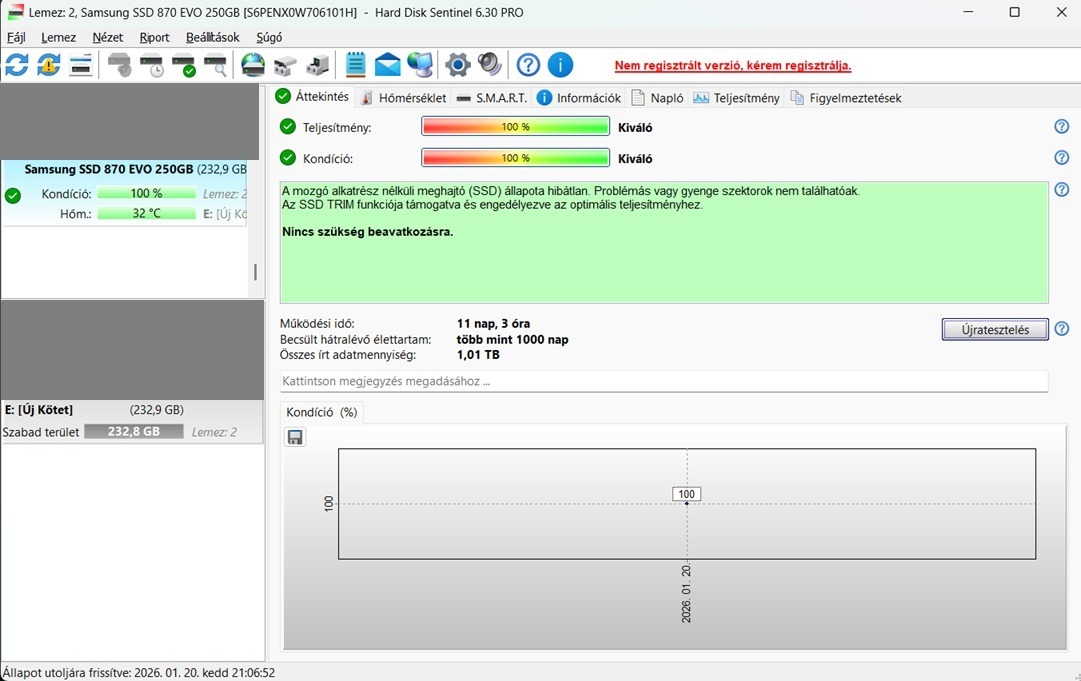Click the status bar last-refreshed text
The height and width of the screenshot is (681, 1081).
click(x=139, y=673)
